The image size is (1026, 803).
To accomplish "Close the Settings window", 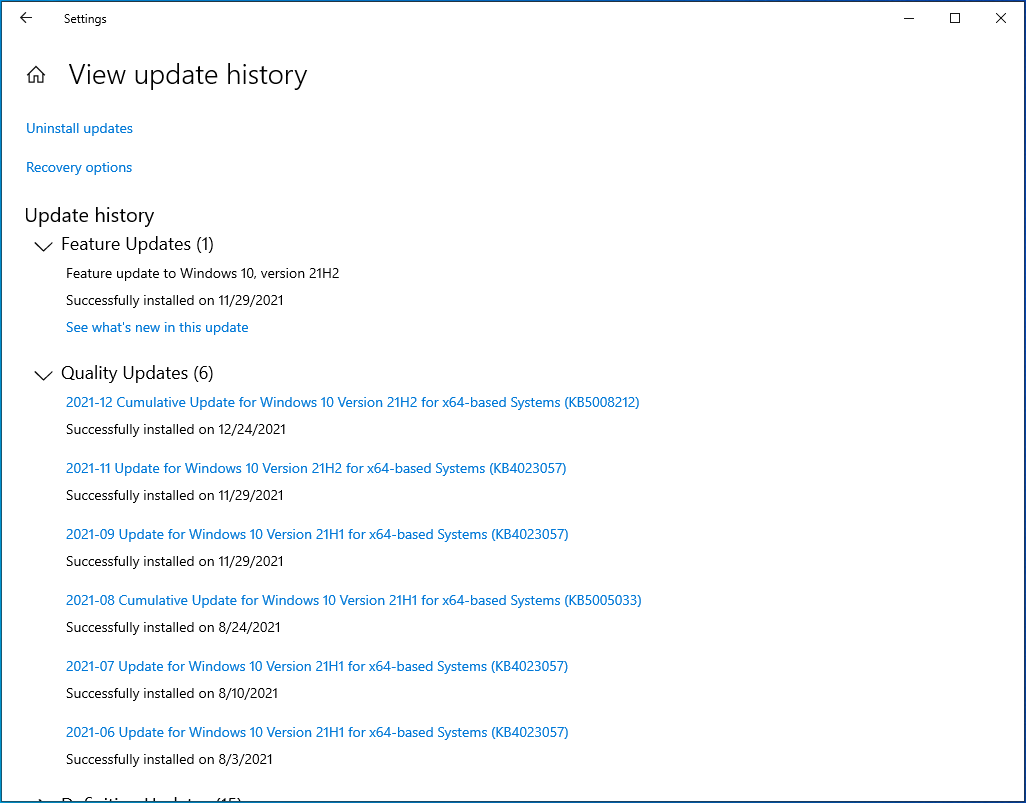I will click(1000, 18).
